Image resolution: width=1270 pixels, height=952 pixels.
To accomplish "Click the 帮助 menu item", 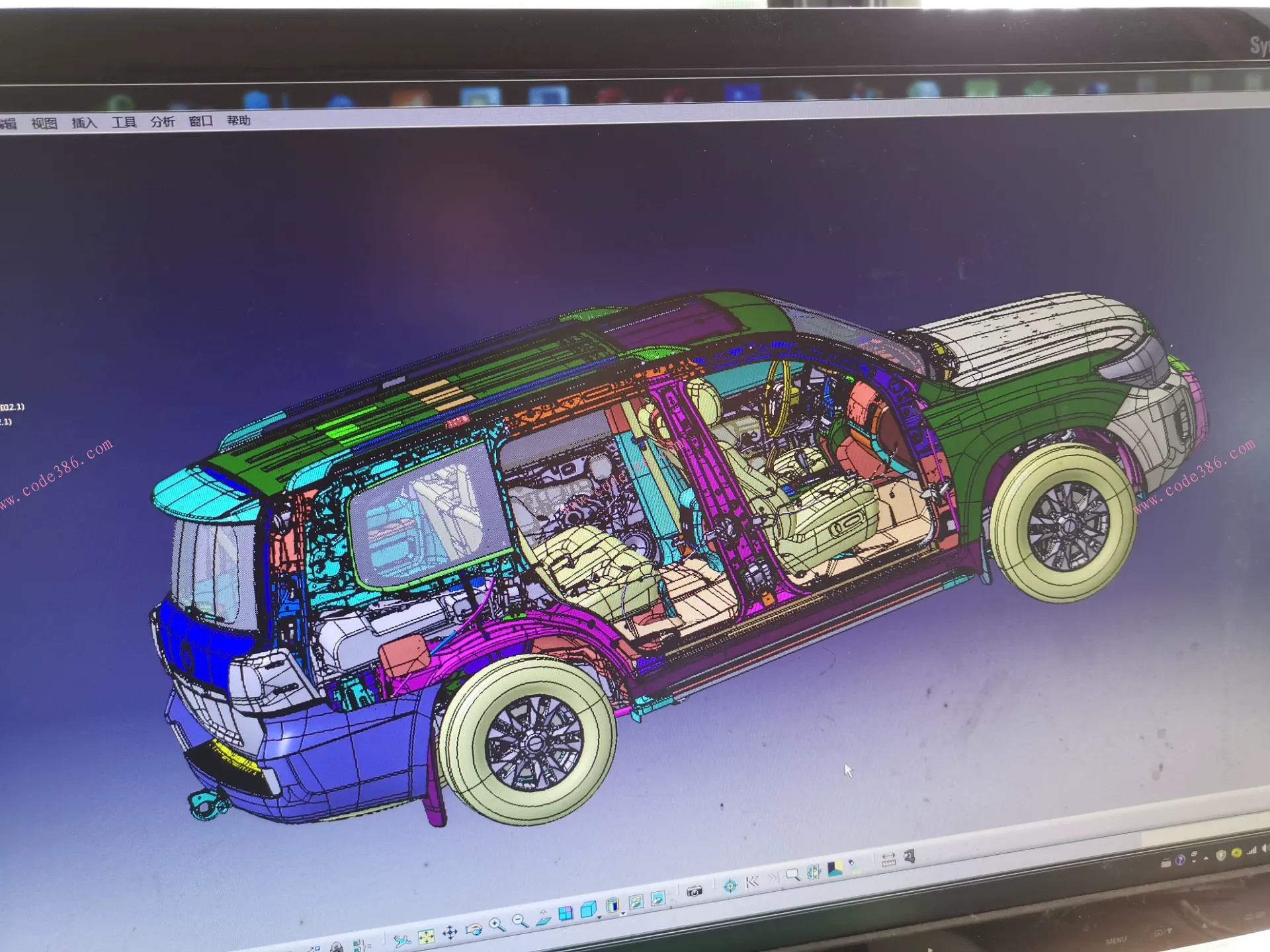I will (239, 120).
